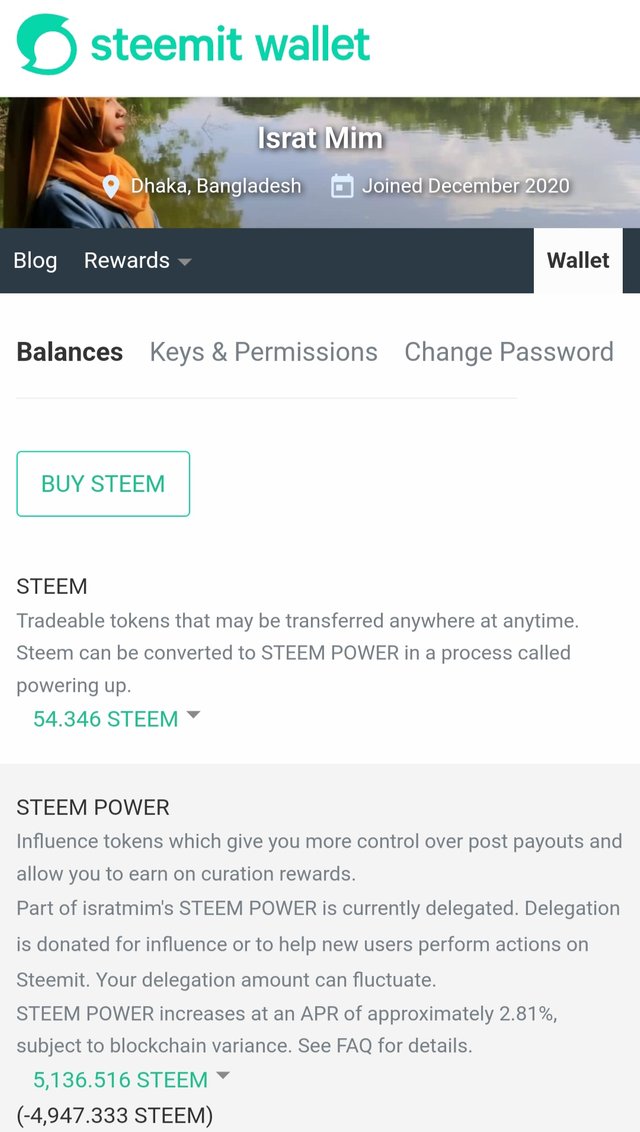Screen dimensions: 640x1132
Task: Click the "steemit wallet" title text
Action: (x=230, y=45)
